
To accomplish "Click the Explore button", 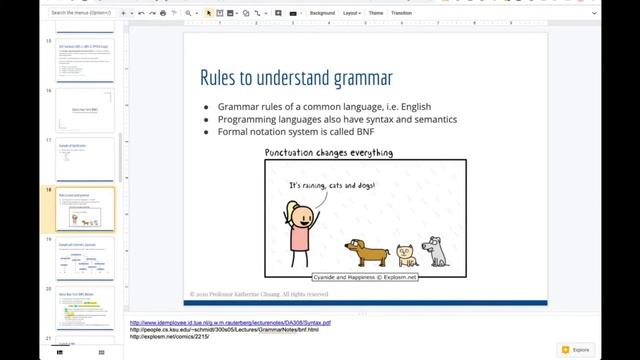I will [x=576, y=350].
